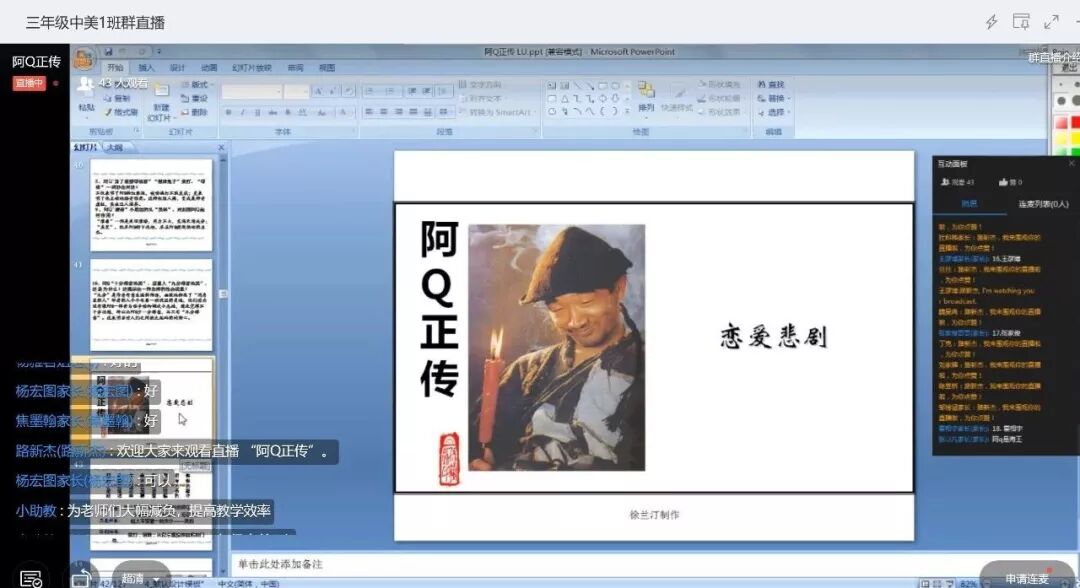
Task: Open 选择 select dropdown in editing group
Action: point(773,112)
